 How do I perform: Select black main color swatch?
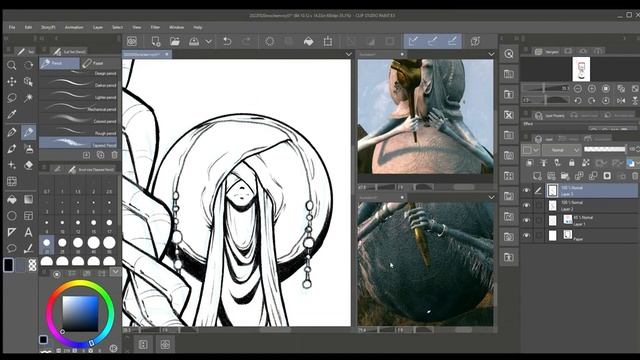click(x=8, y=265)
